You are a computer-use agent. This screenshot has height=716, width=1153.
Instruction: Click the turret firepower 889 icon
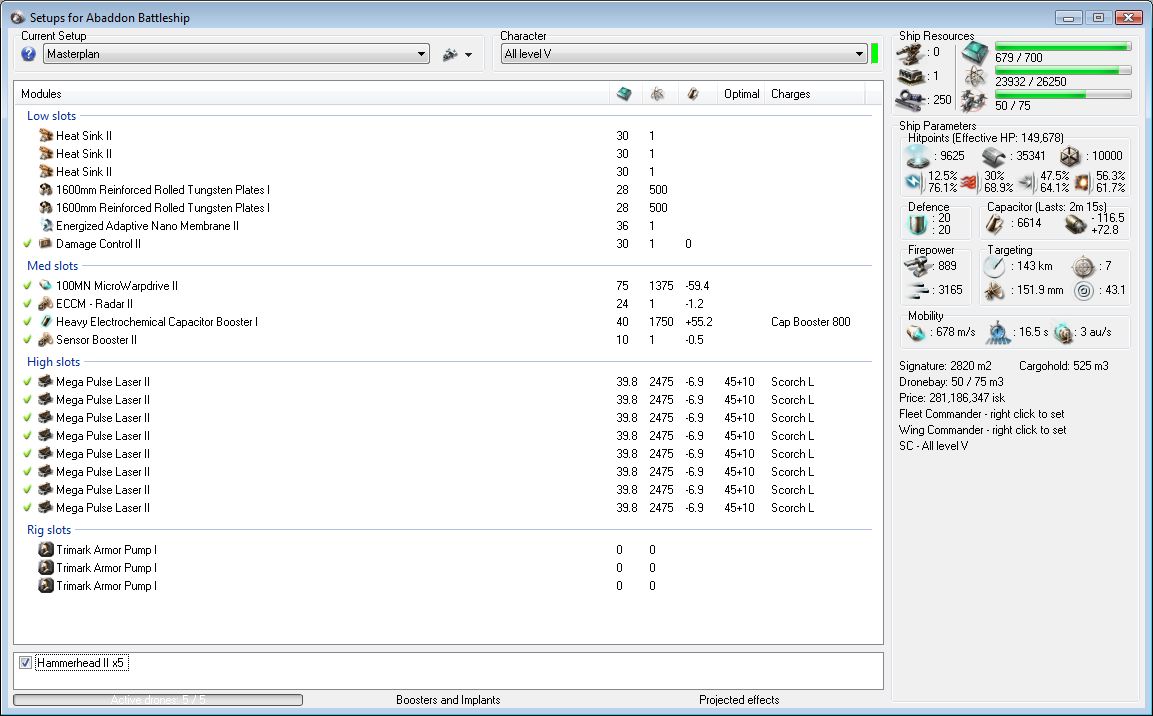pyautogui.click(x=918, y=266)
